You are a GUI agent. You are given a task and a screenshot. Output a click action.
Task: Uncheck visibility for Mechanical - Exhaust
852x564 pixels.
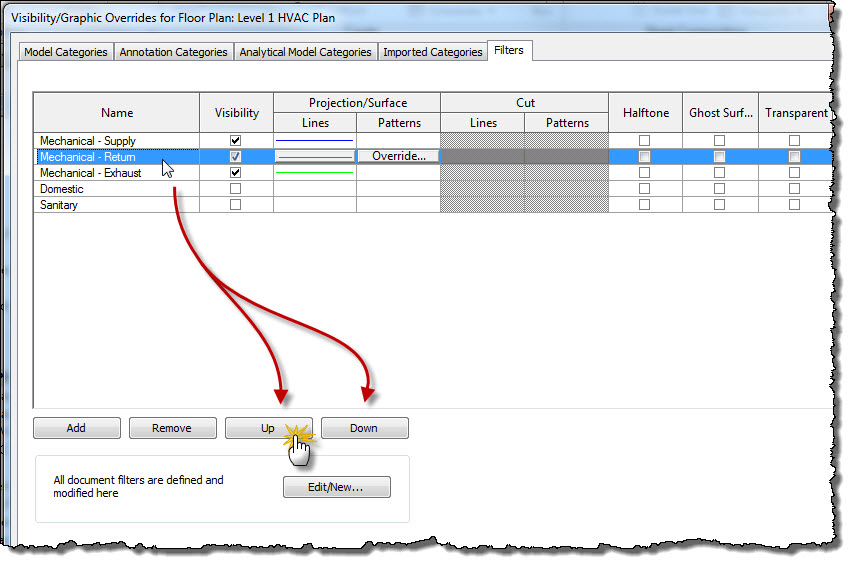coord(235,172)
